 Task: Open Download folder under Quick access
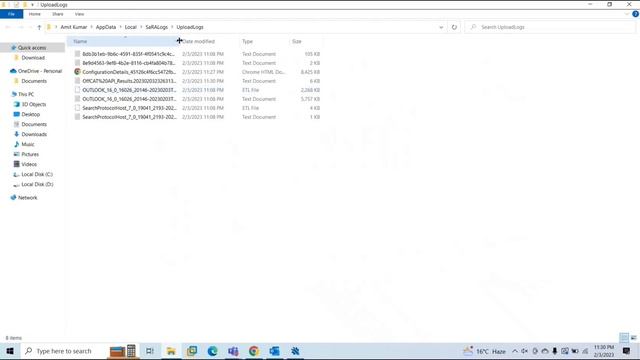point(33,58)
